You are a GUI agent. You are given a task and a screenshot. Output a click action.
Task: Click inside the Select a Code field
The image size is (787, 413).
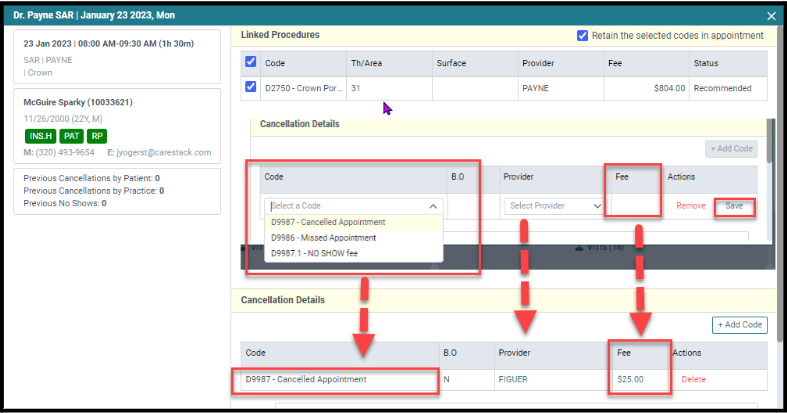pyautogui.click(x=346, y=206)
